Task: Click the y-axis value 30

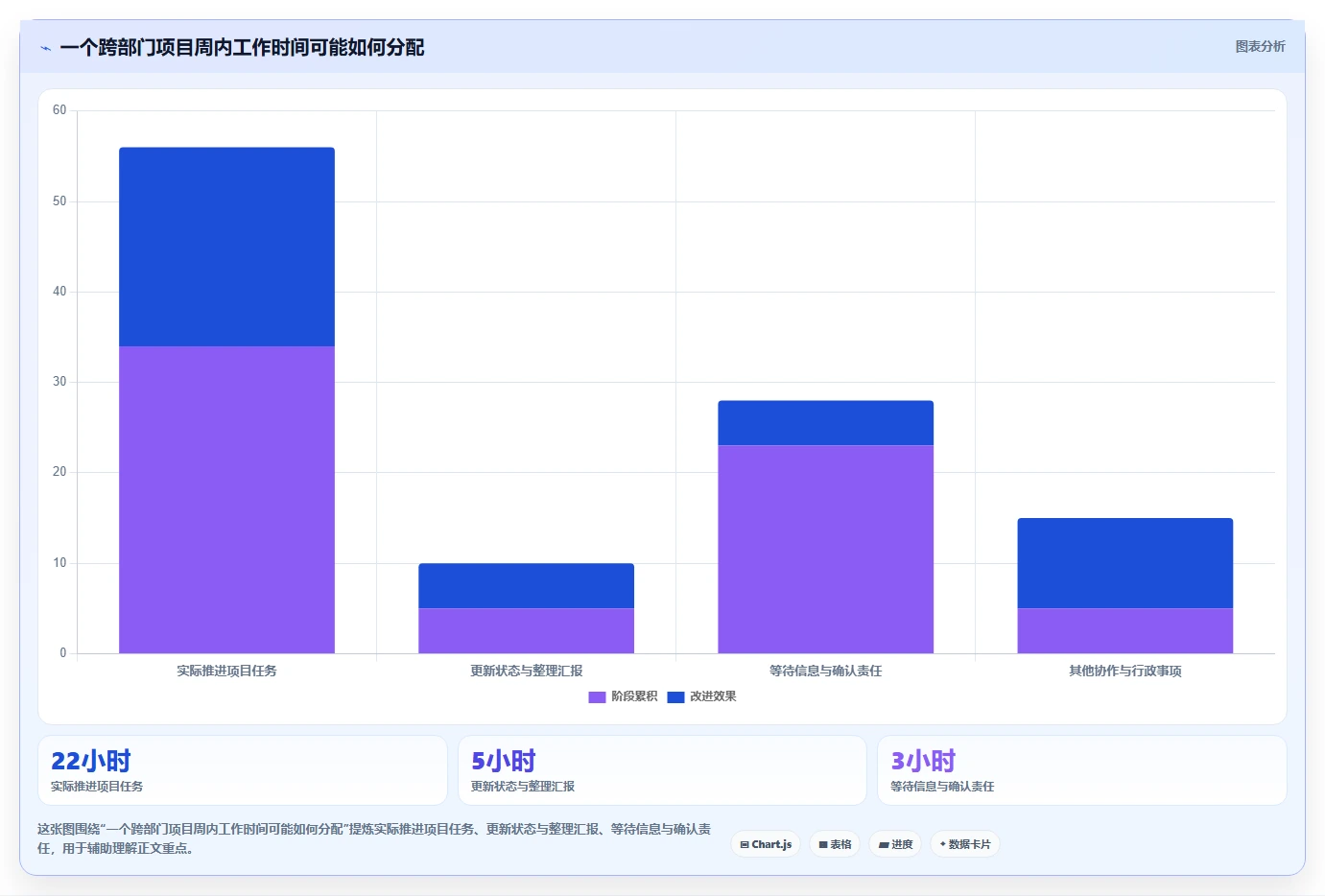Action: (x=59, y=382)
